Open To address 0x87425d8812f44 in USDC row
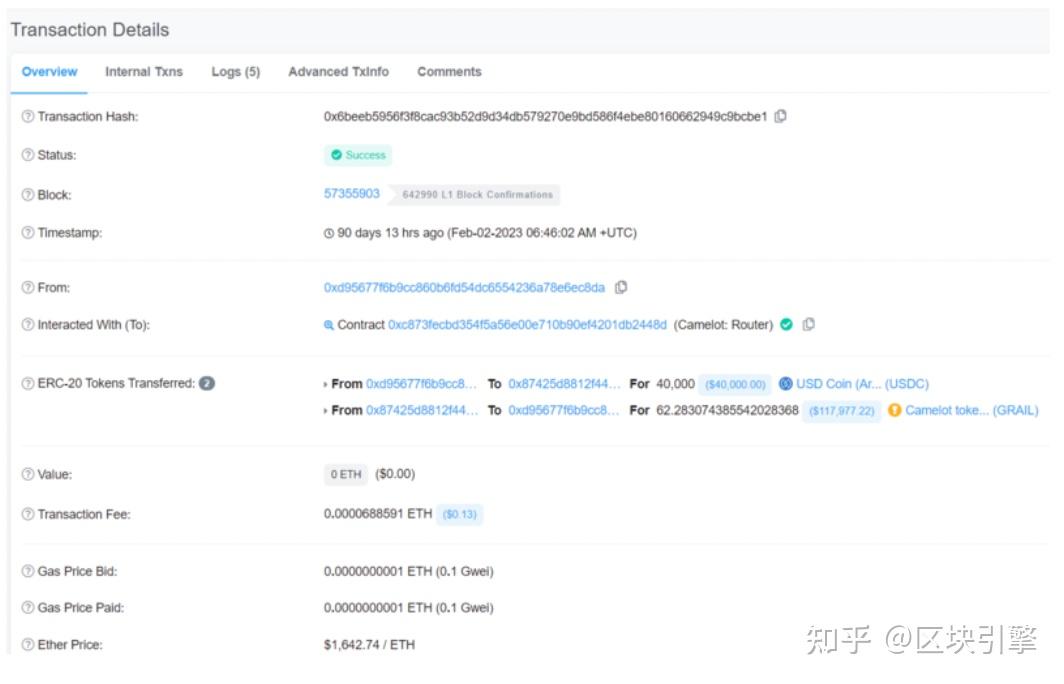The height and width of the screenshot is (684, 1064). [x=565, y=384]
